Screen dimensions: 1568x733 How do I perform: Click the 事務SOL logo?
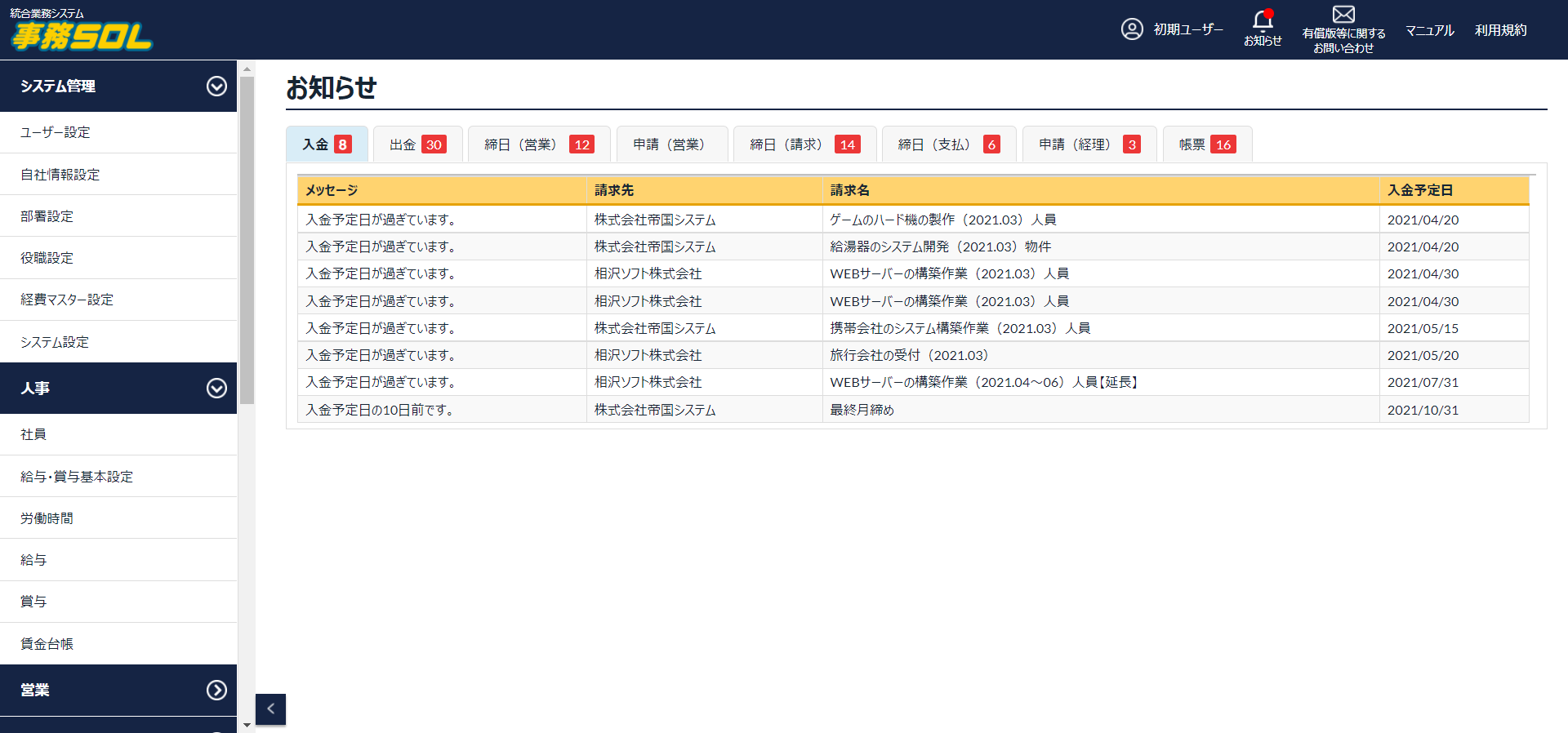tap(81, 34)
